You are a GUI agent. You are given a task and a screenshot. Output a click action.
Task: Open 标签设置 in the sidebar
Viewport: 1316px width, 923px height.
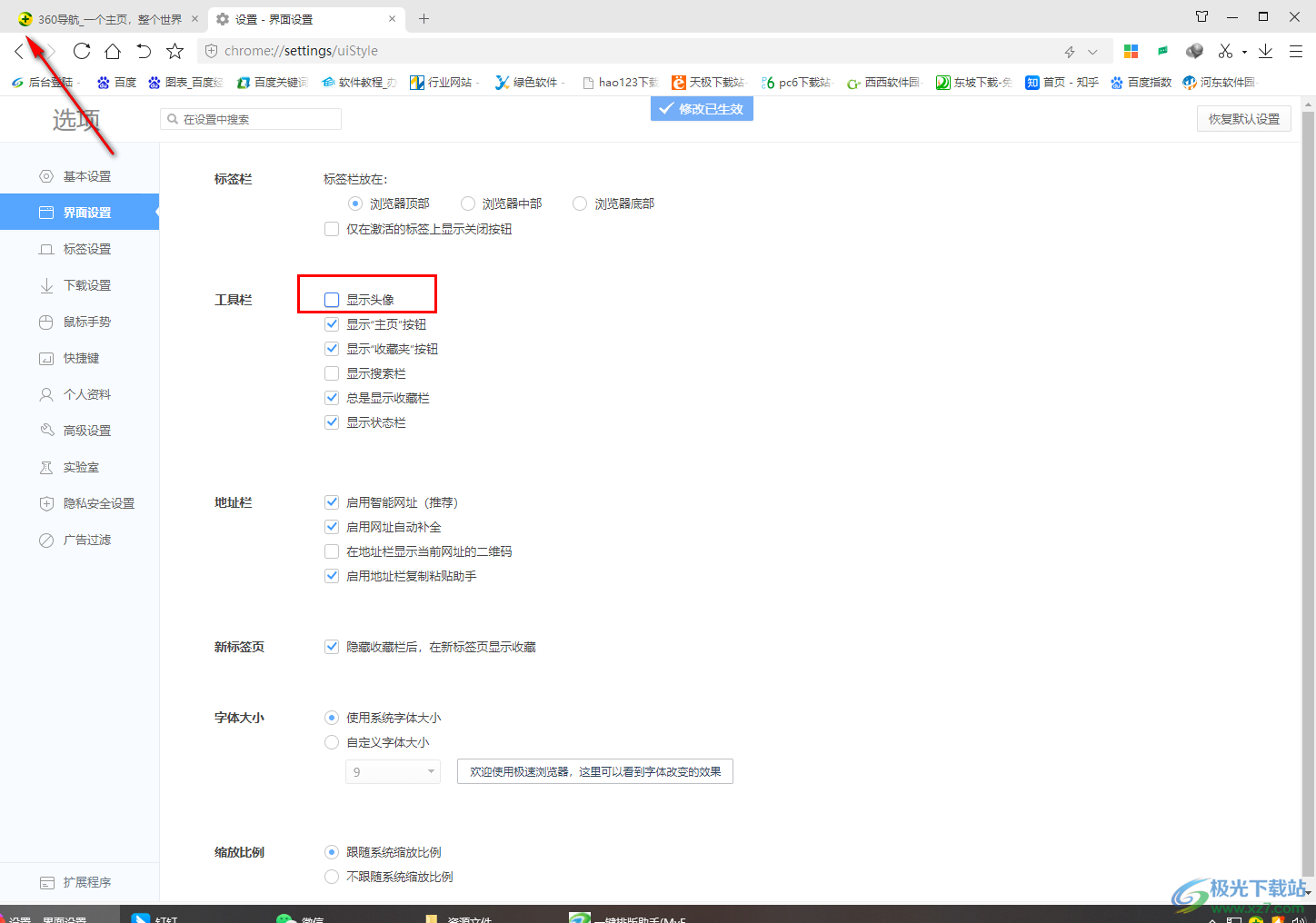click(79, 249)
